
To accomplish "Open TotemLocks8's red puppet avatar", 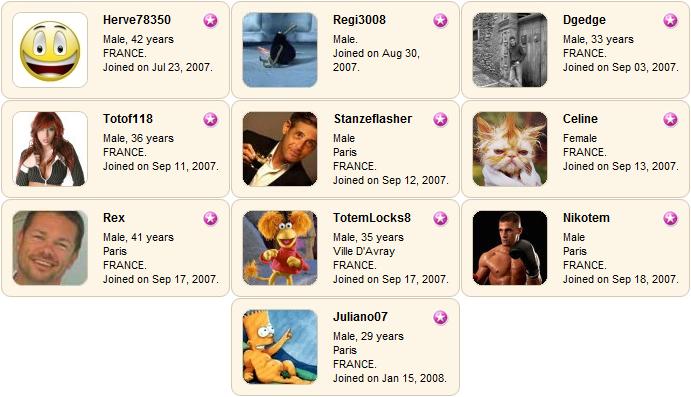I will [280, 248].
